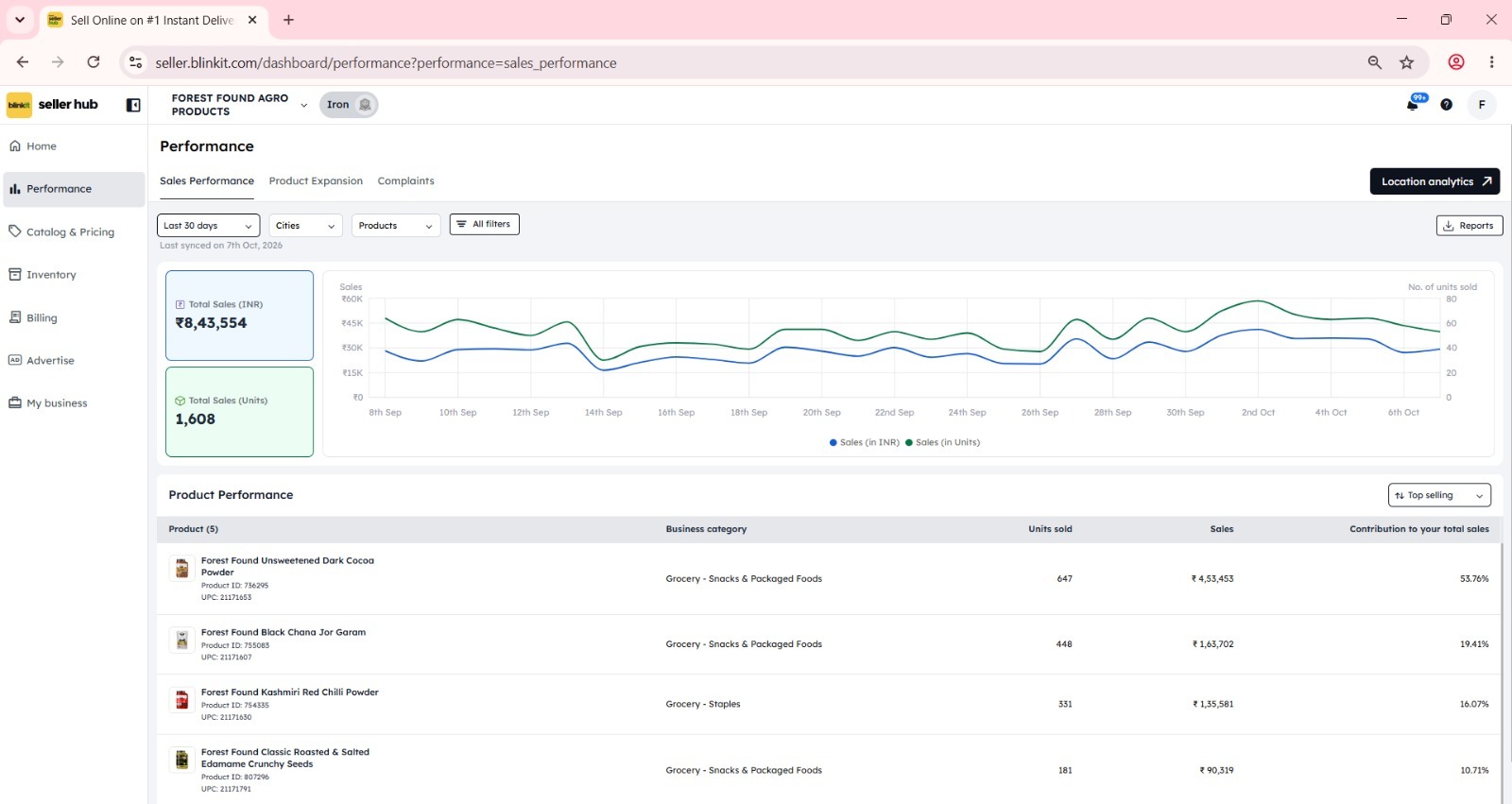Download Reports button
The height and width of the screenshot is (804, 1512).
pyautogui.click(x=1469, y=225)
